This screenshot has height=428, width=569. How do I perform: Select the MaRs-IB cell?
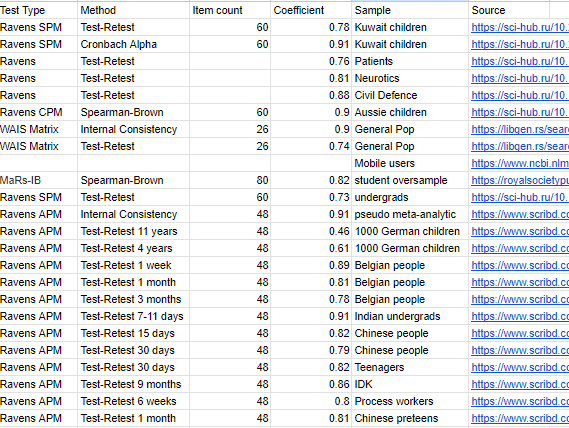pos(38,180)
